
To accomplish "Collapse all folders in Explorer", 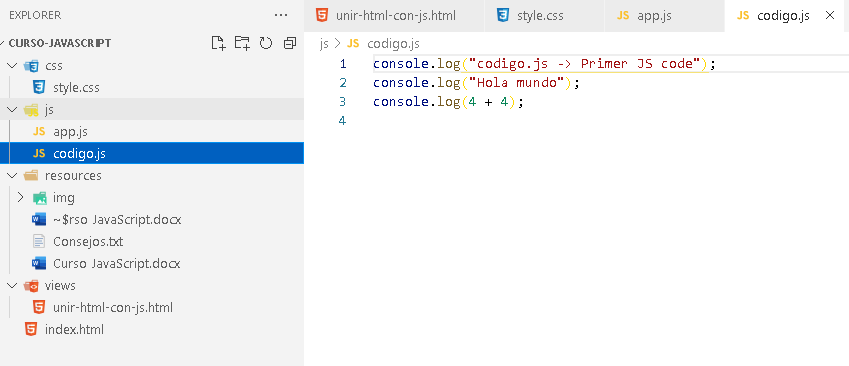I will pos(290,43).
